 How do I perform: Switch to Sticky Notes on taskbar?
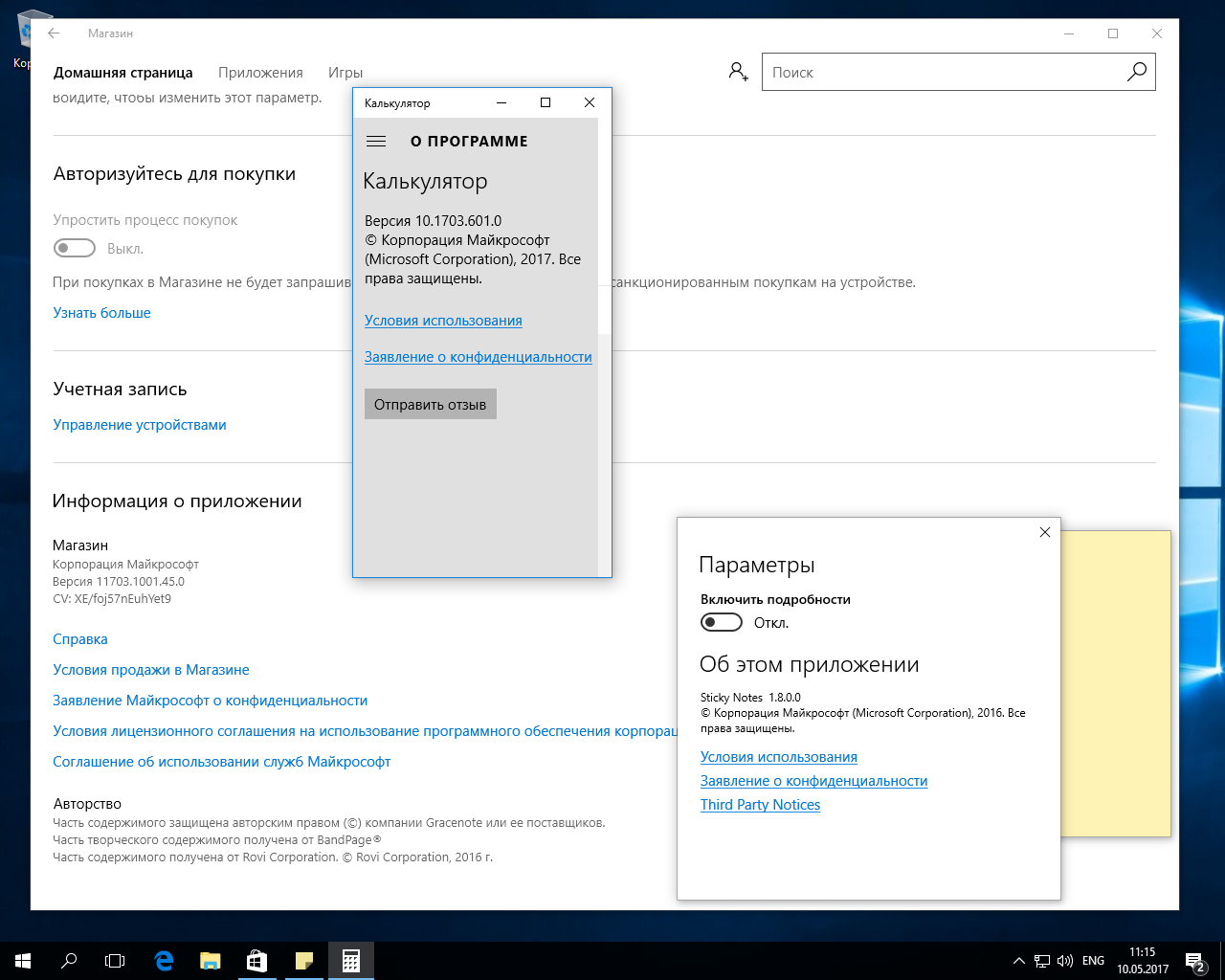303,961
